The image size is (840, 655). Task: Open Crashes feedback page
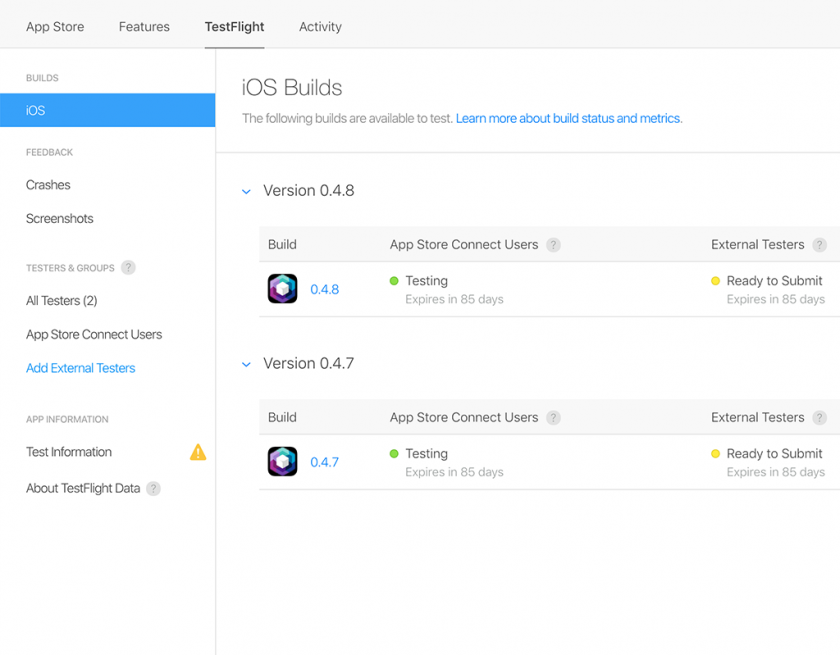pos(48,185)
